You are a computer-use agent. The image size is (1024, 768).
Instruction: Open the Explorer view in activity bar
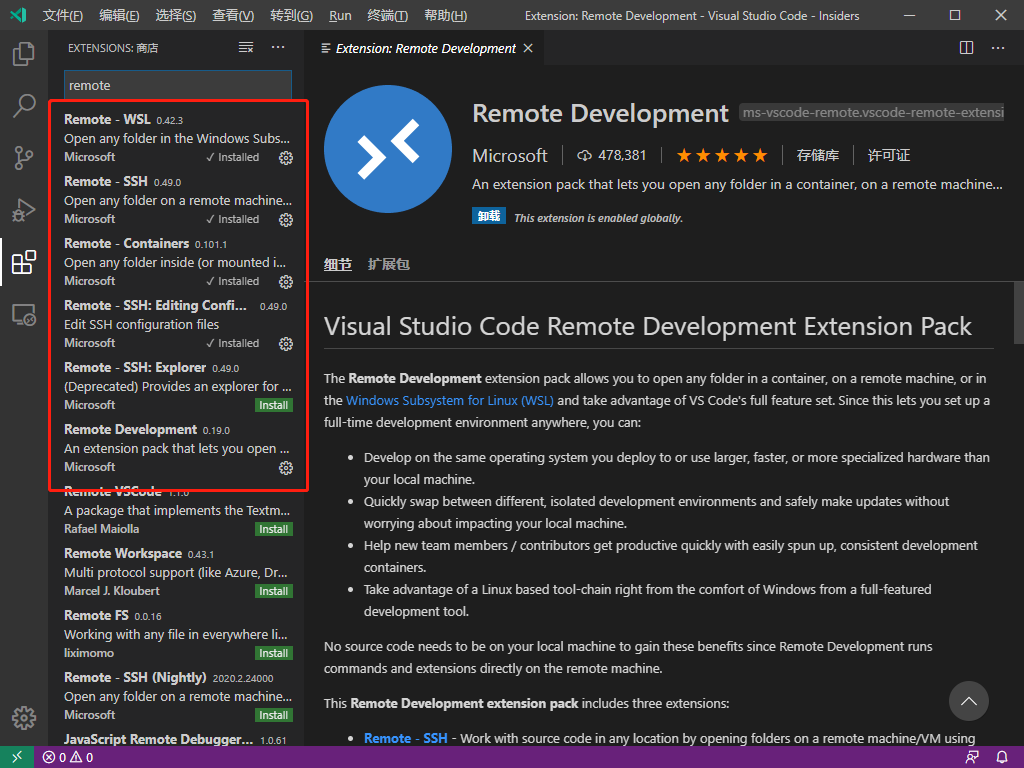[24, 54]
